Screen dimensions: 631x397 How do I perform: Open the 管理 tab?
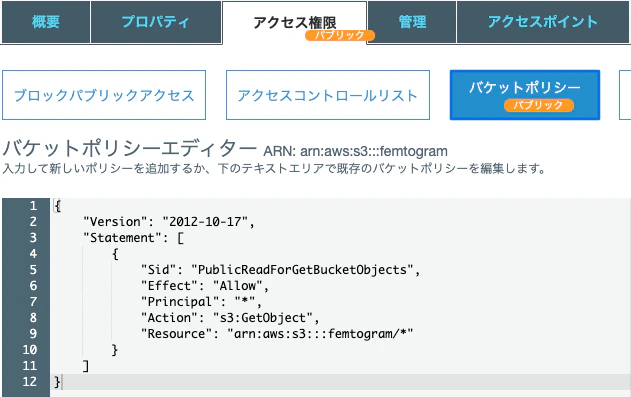(412, 22)
